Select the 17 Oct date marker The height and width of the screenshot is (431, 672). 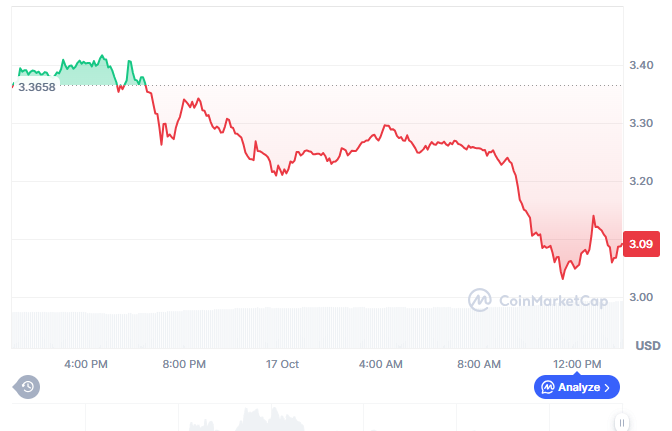coord(283,364)
